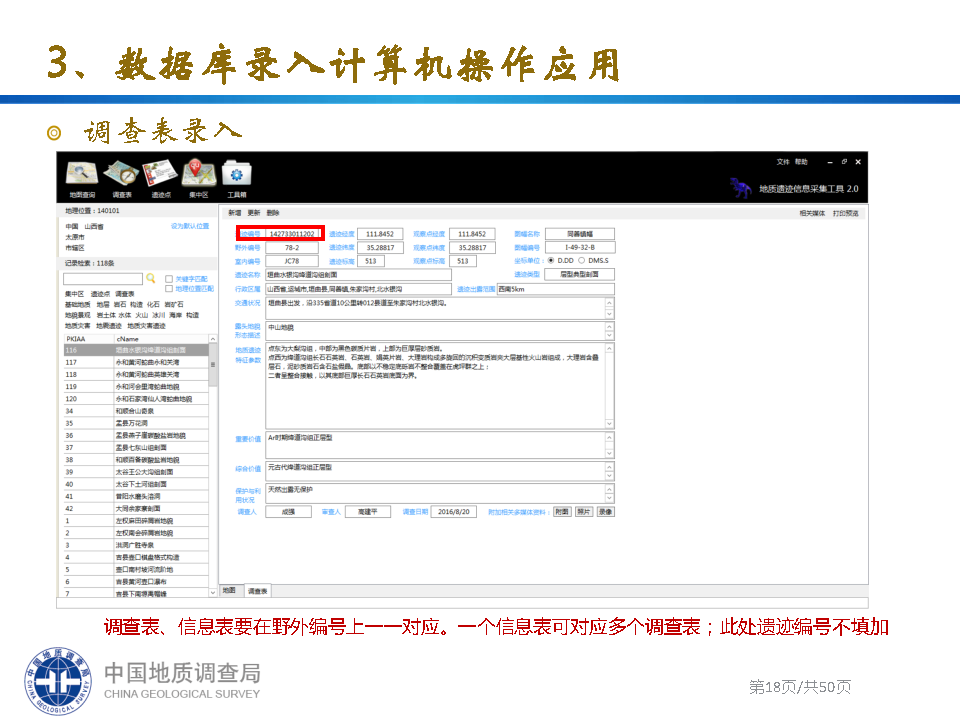Image resolution: width=960 pixels, height=720 pixels.
Task: Click up arrow of the 综合价值 text box
Action: tap(609, 467)
